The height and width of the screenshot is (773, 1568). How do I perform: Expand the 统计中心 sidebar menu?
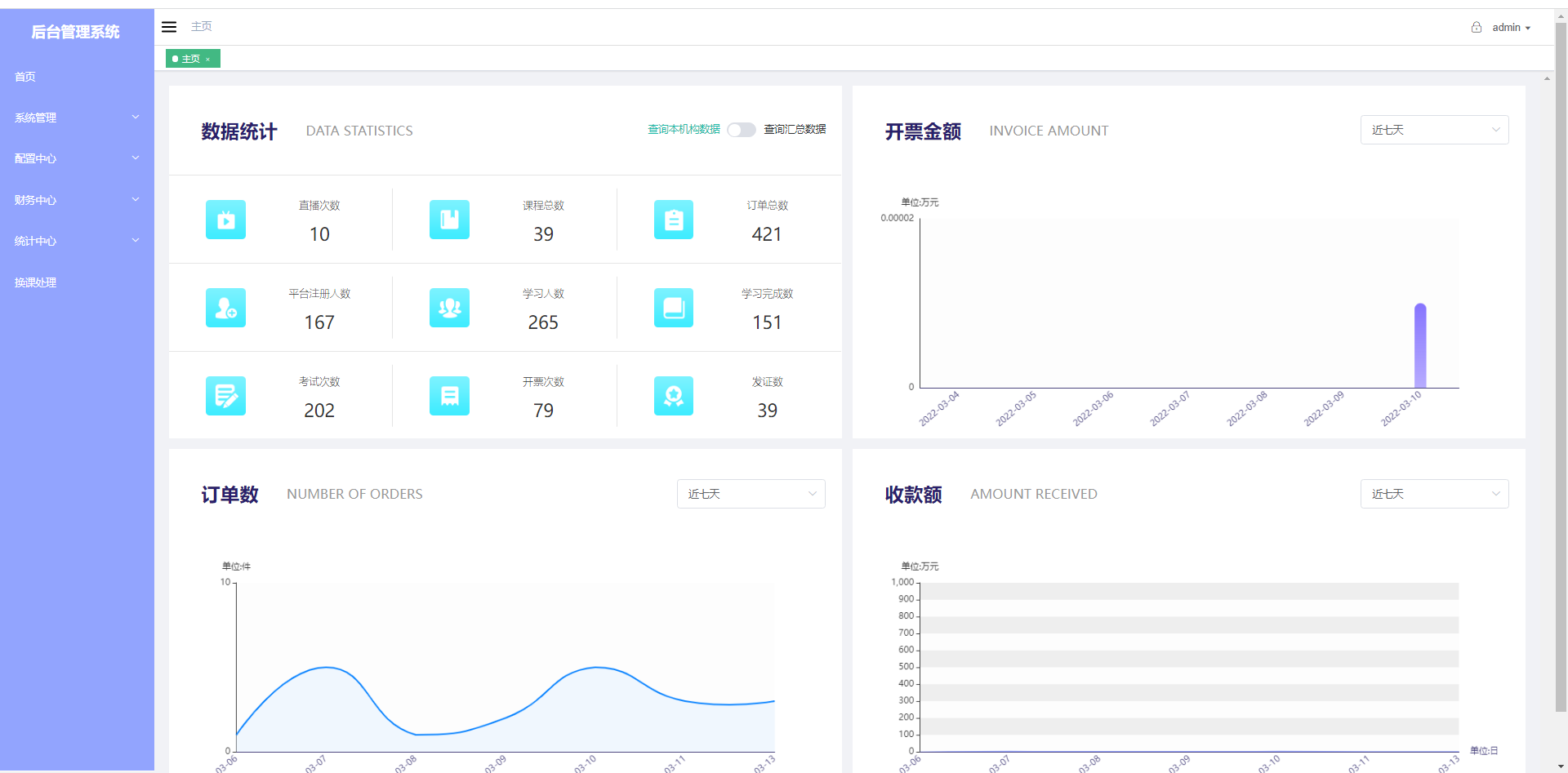point(77,241)
